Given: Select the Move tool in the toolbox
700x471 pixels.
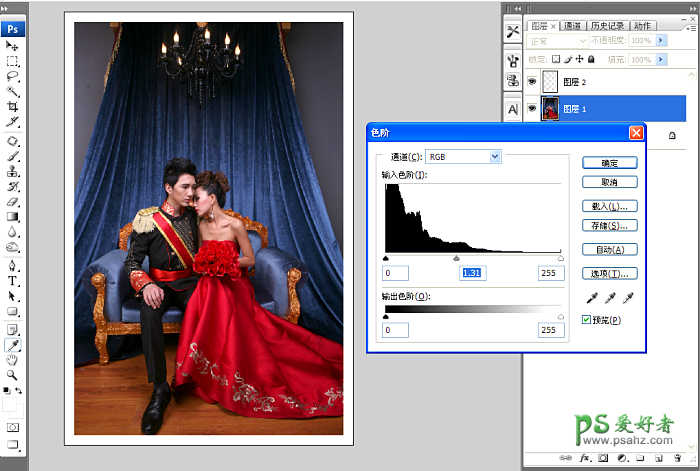Looking at the screenshot, I should [x=13, y=46].
